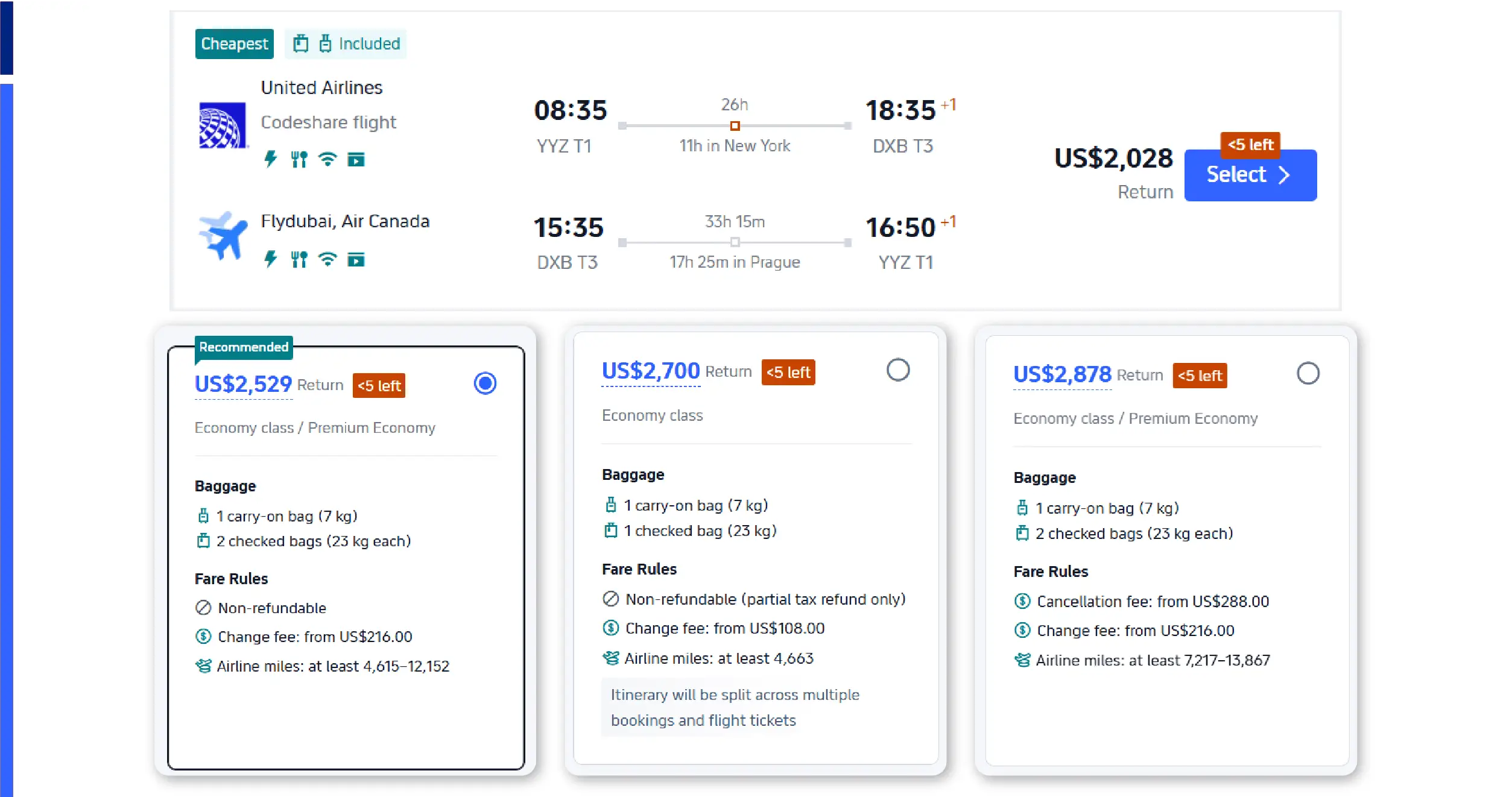Viewport: 1512px width, 797px height.
Task: Click the Wi-Fi icon under Flydubai
Action: 327,259
